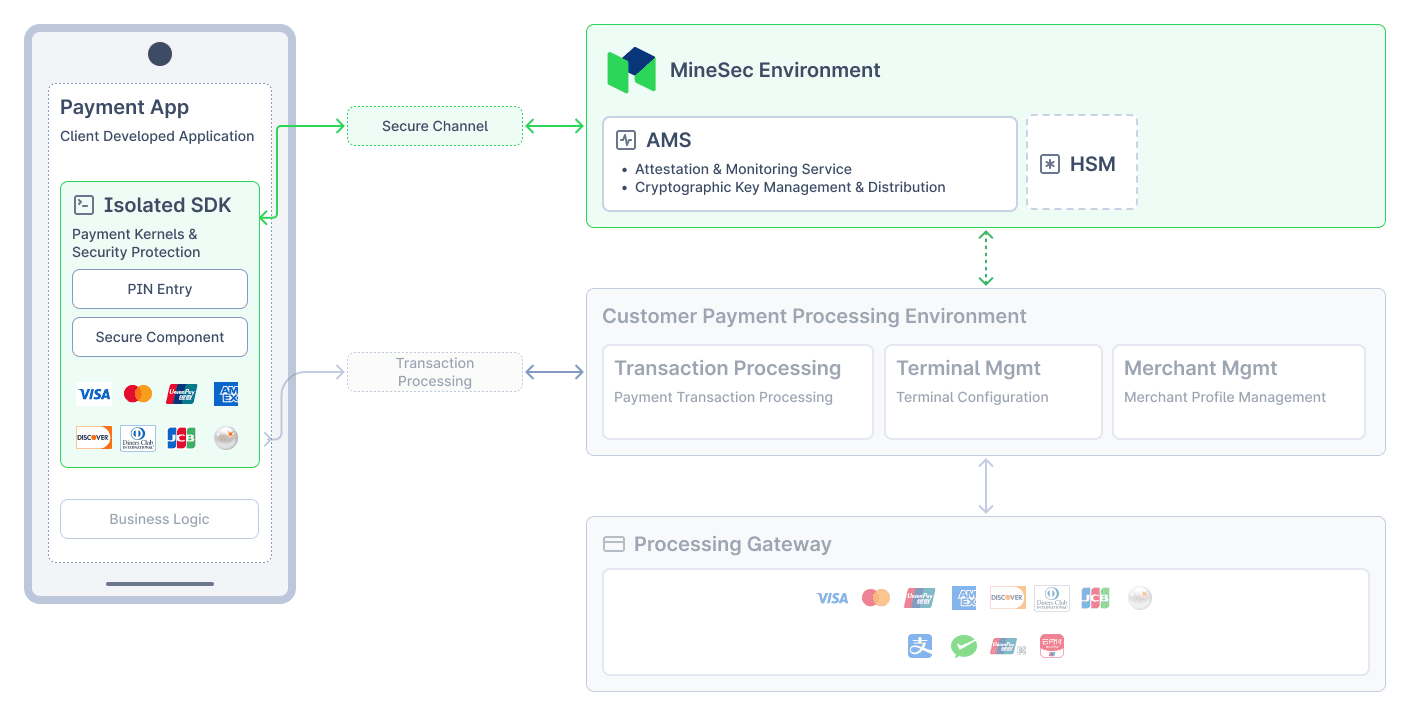1410x716 pixels.
Task: Click the dashed HSM box
Action: pos(1082,162)
